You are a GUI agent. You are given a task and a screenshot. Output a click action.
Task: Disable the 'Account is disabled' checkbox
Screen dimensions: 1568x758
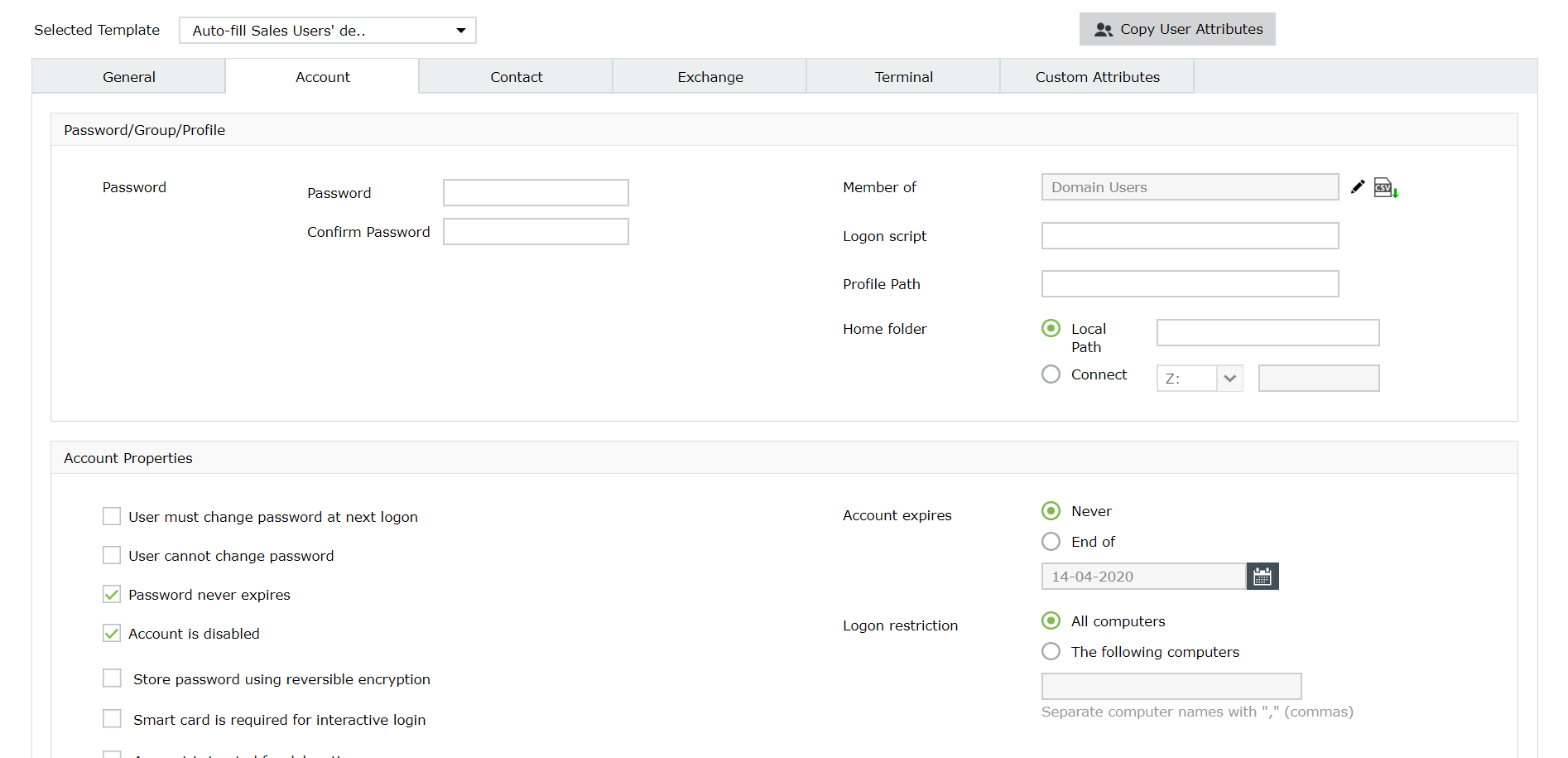point(112,633)
